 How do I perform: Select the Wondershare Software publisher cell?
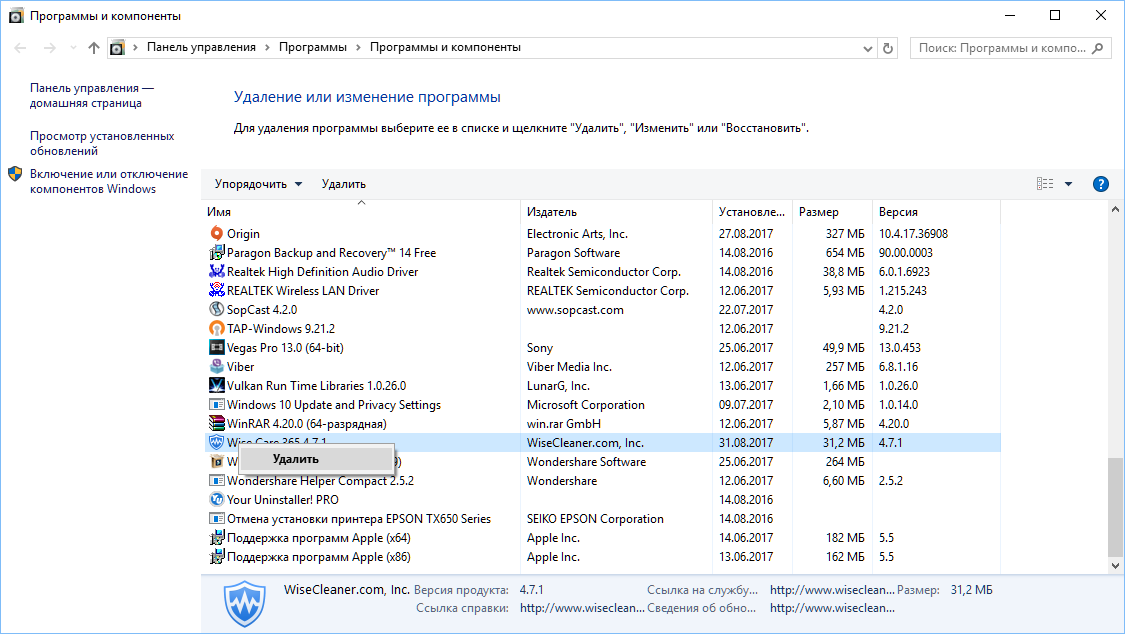[586, 462]
